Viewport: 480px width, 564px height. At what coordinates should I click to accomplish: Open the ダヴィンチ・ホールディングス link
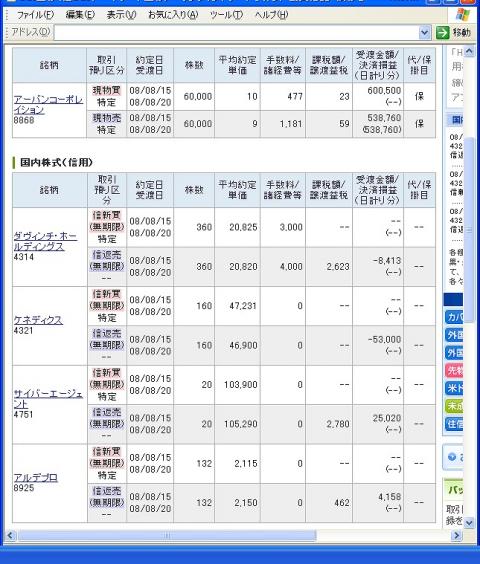click(x=45, y=241)
